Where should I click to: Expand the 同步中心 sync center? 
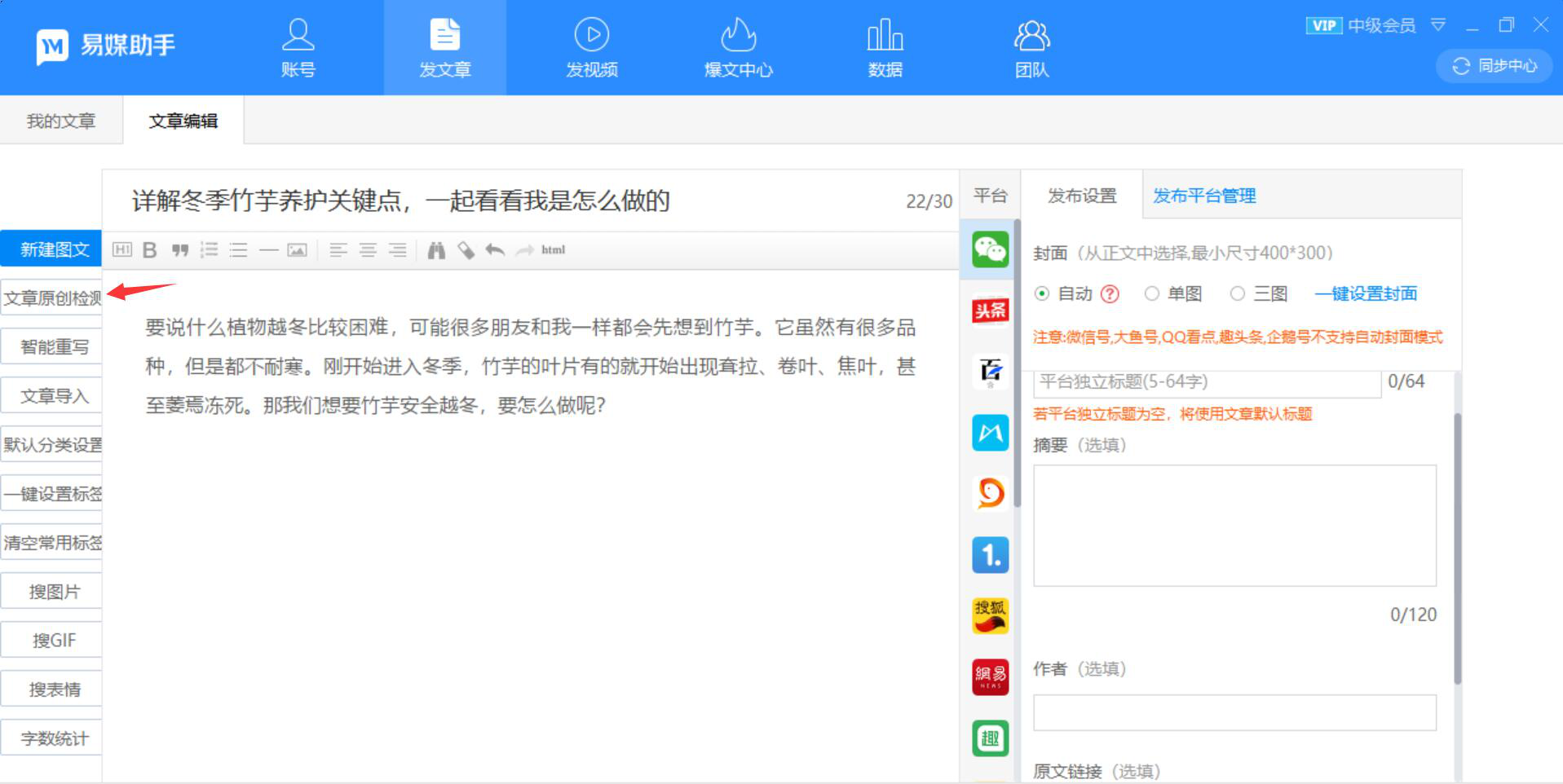1494,66
